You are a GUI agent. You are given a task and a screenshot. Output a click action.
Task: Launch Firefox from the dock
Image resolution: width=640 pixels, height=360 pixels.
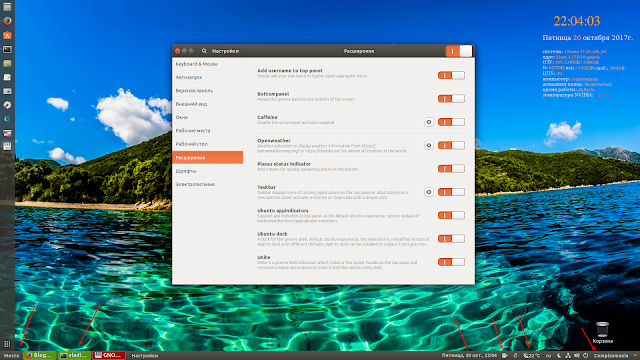point(7,21)
